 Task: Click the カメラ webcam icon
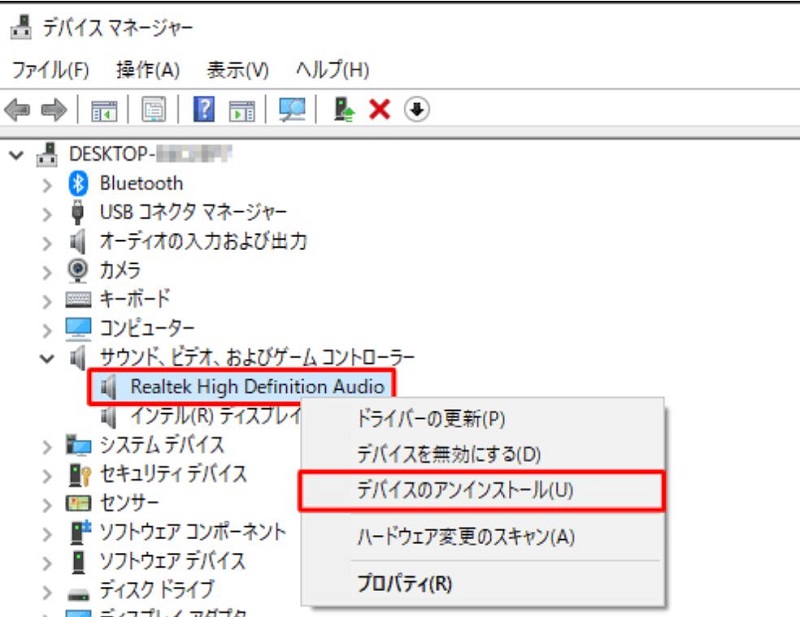[78, 270]
